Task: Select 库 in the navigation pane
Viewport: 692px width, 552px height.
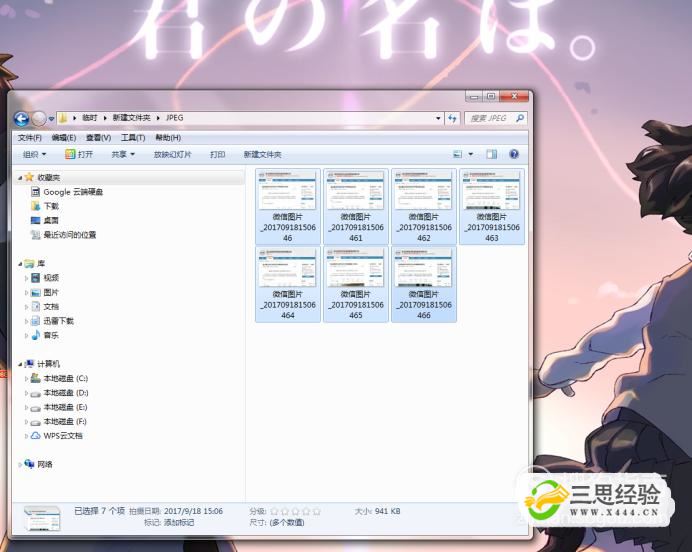Action: tap(41, 263)
